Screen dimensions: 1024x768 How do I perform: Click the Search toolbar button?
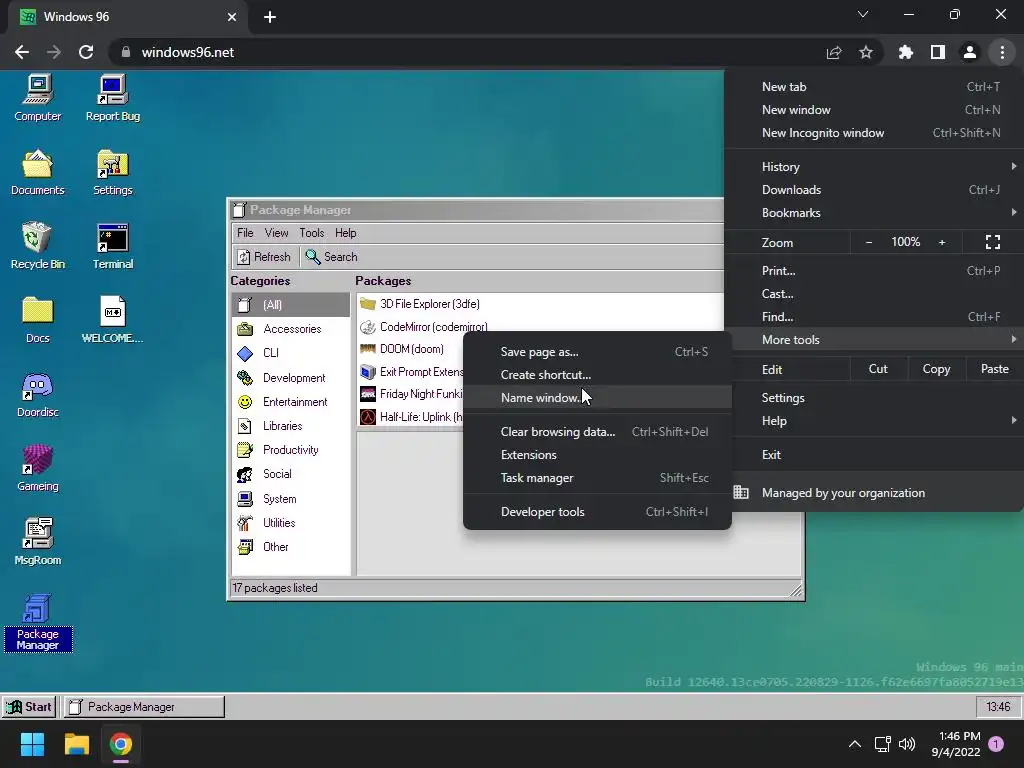(x=332, y=257)
